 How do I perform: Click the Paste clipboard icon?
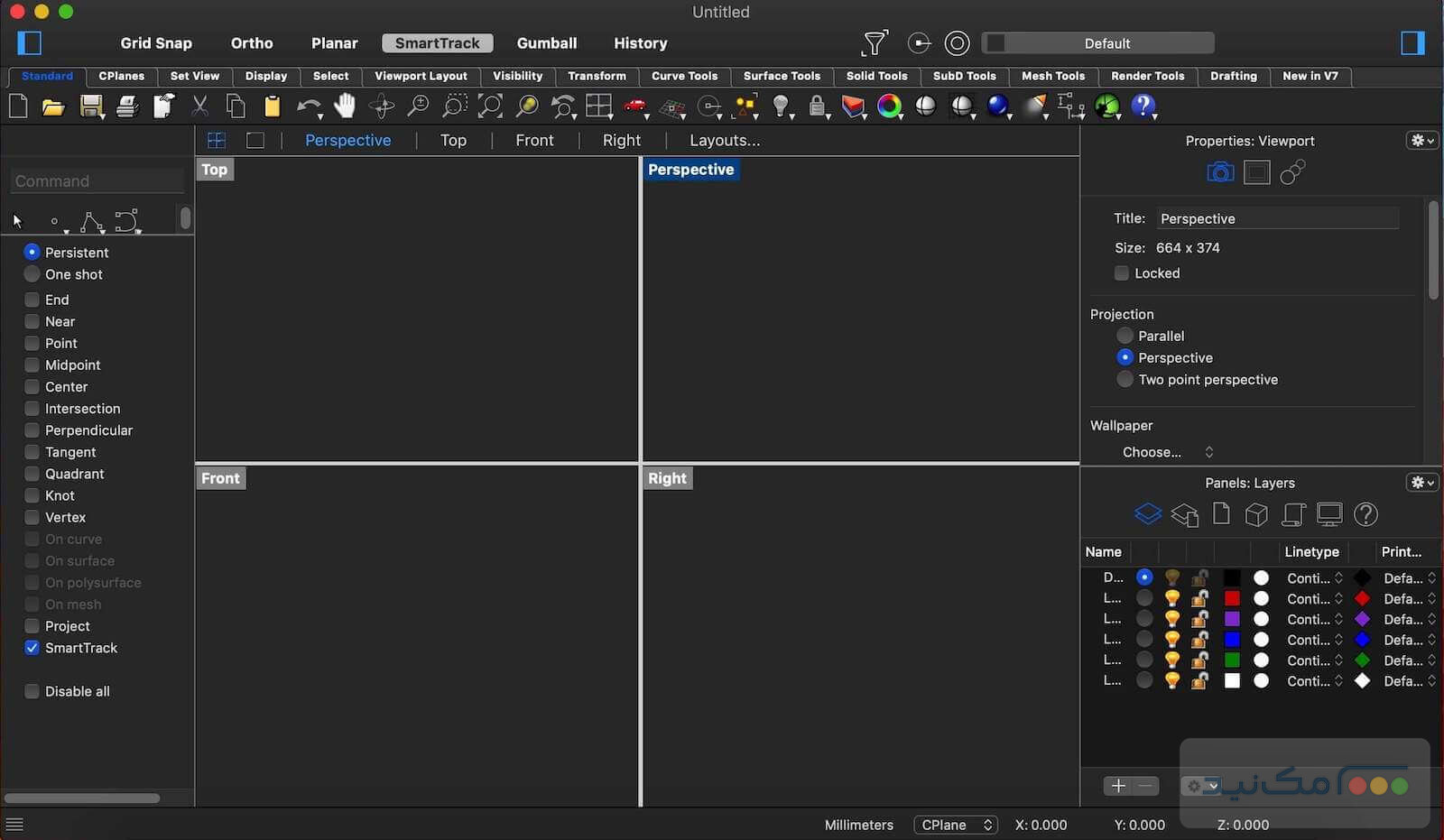click(272, 106)
